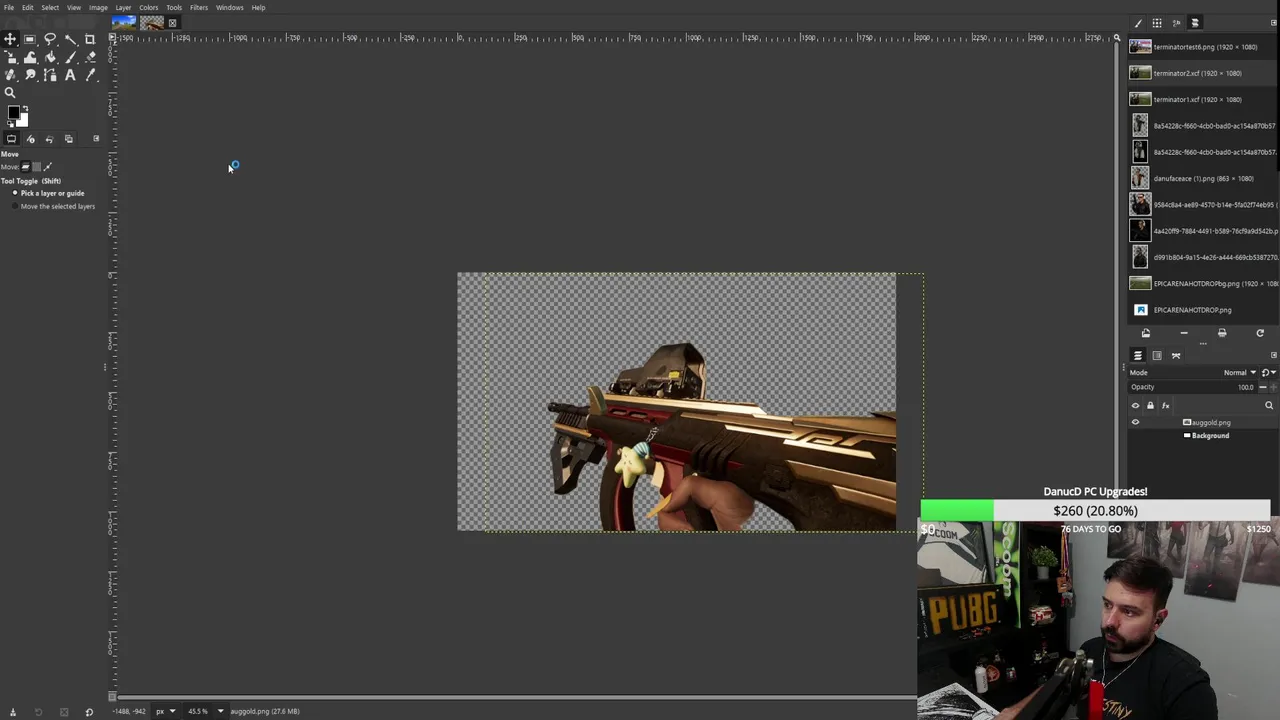The image size is (1280, 720).
Task: Close current image tab with X
Action: 172,23
